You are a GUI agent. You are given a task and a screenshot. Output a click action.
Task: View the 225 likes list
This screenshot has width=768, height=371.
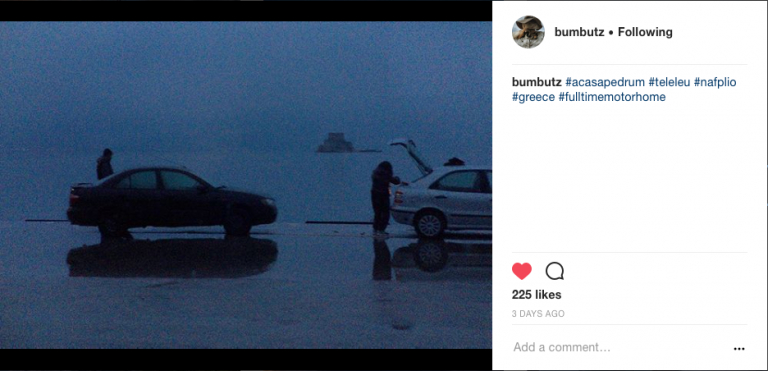click(x=536, y=295)
